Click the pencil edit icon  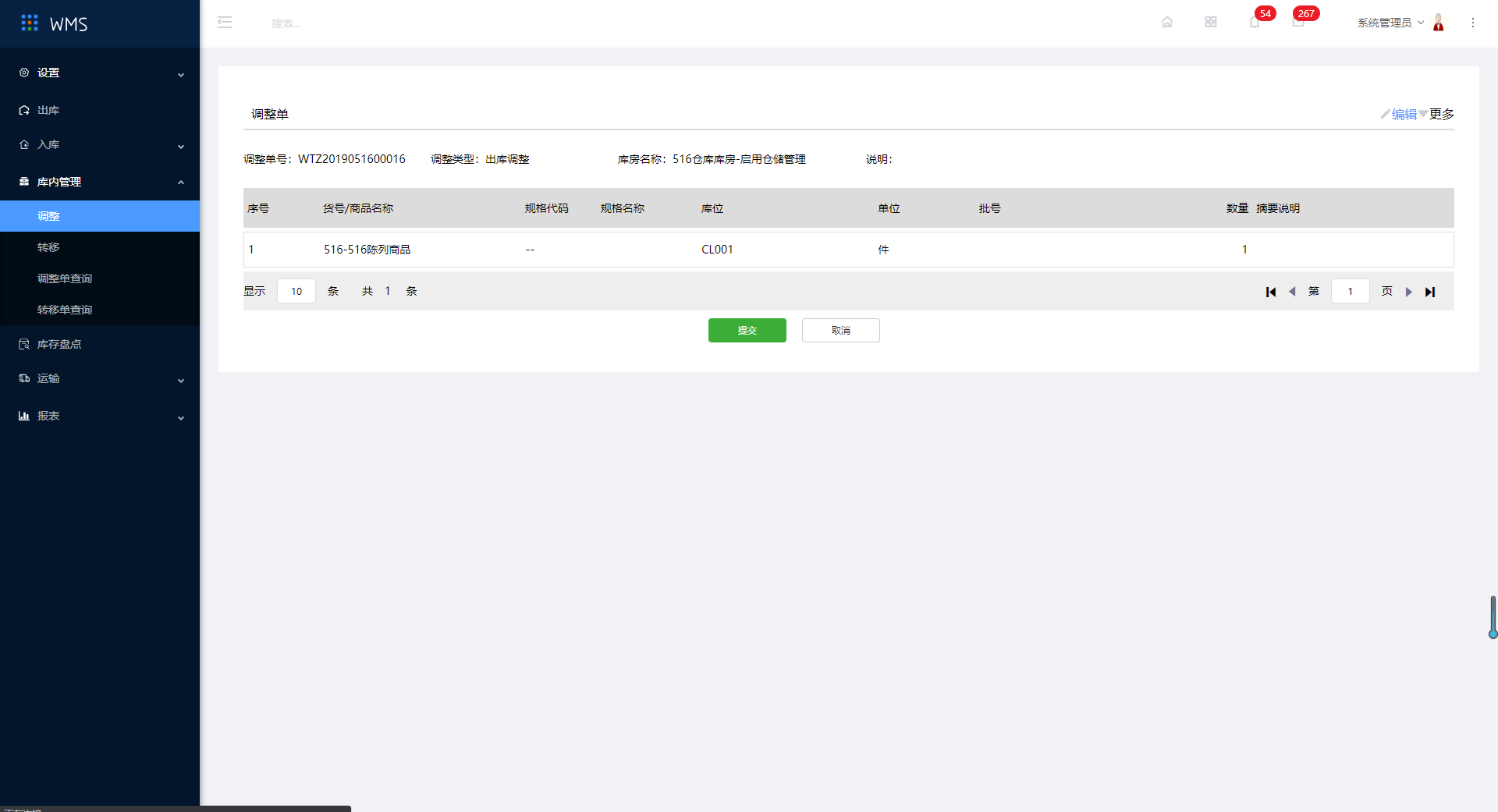click(x=1386, y=114)
